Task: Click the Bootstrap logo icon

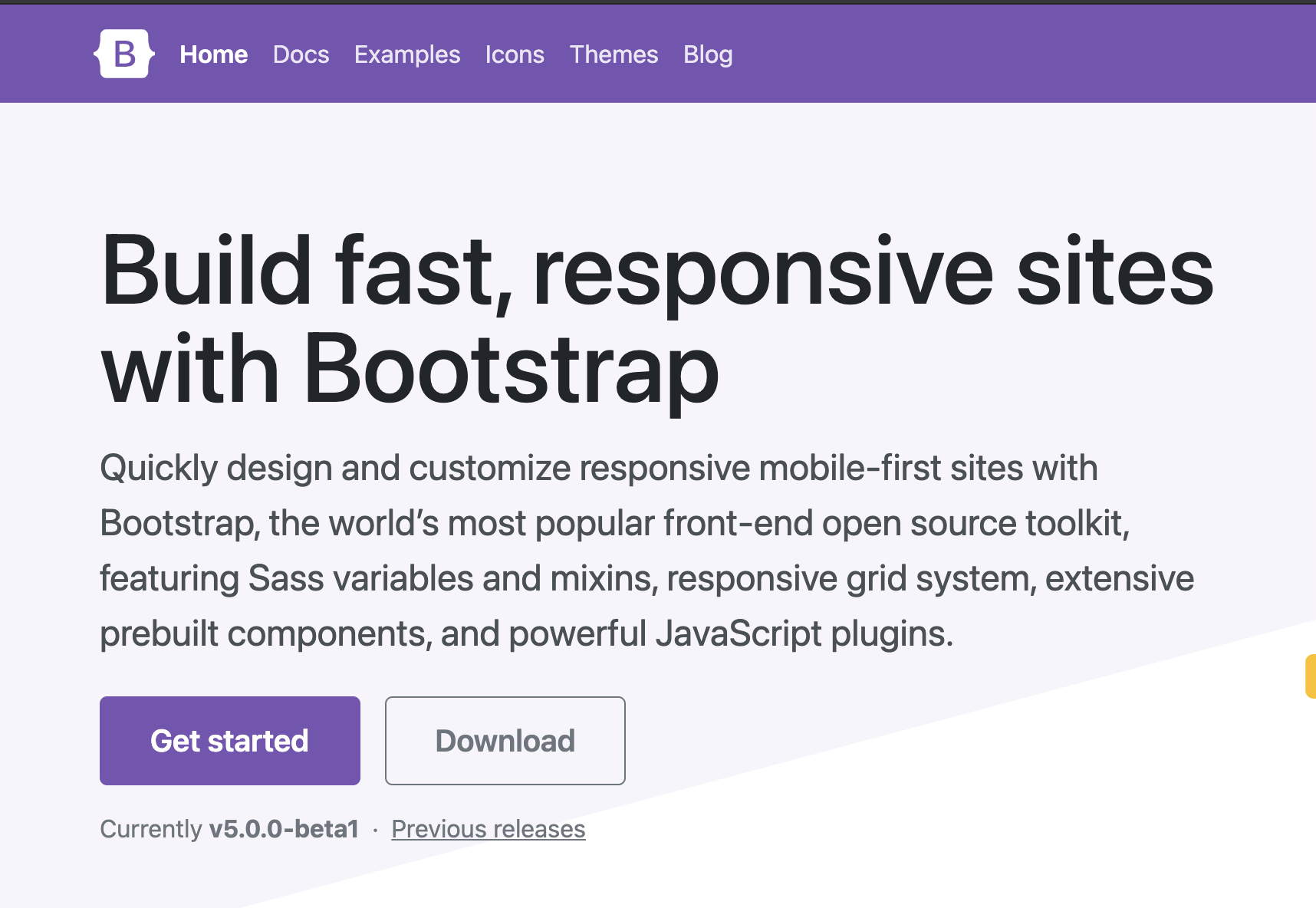Action: coord(124,54)
